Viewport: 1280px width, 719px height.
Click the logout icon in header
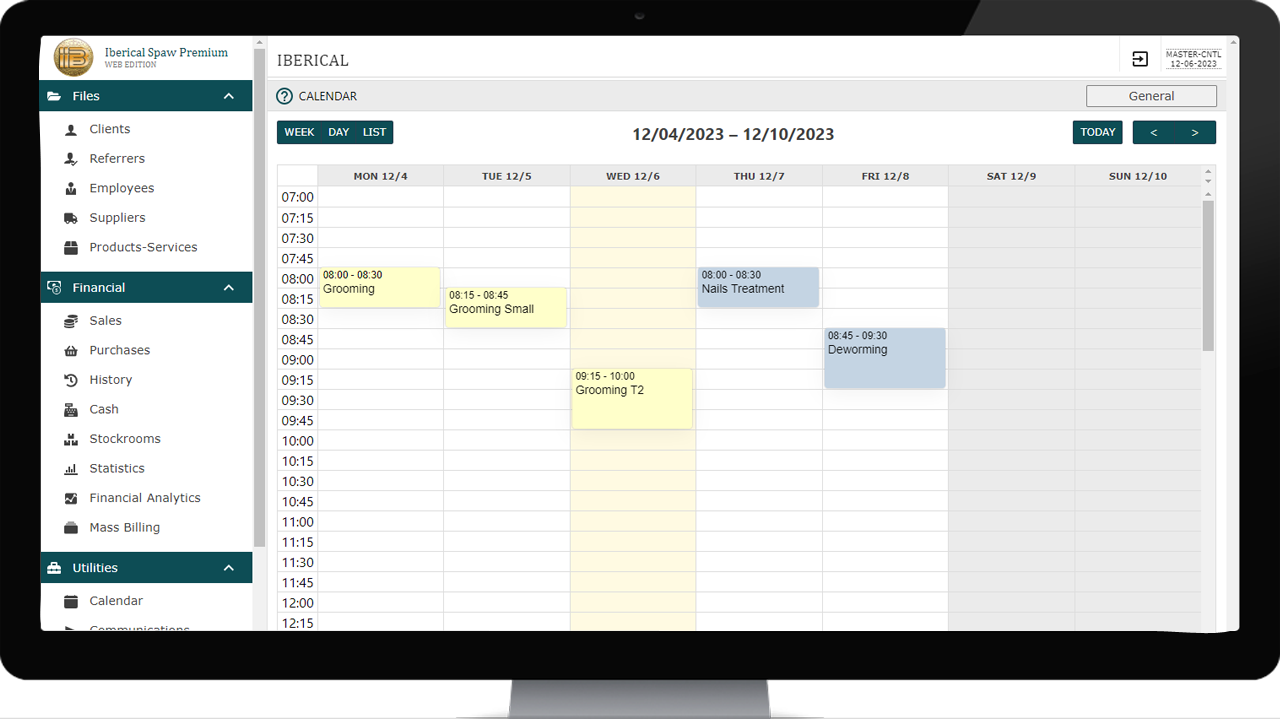1140,59
